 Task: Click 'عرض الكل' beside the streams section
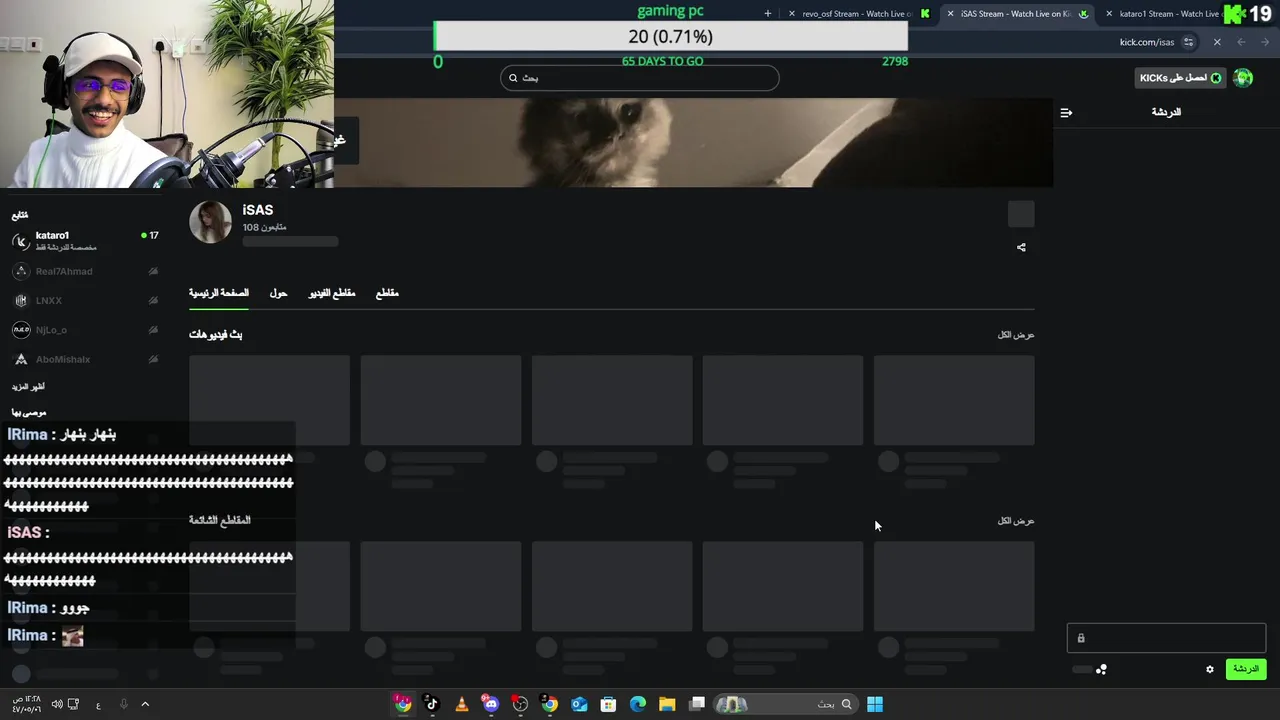(1016, 334)
